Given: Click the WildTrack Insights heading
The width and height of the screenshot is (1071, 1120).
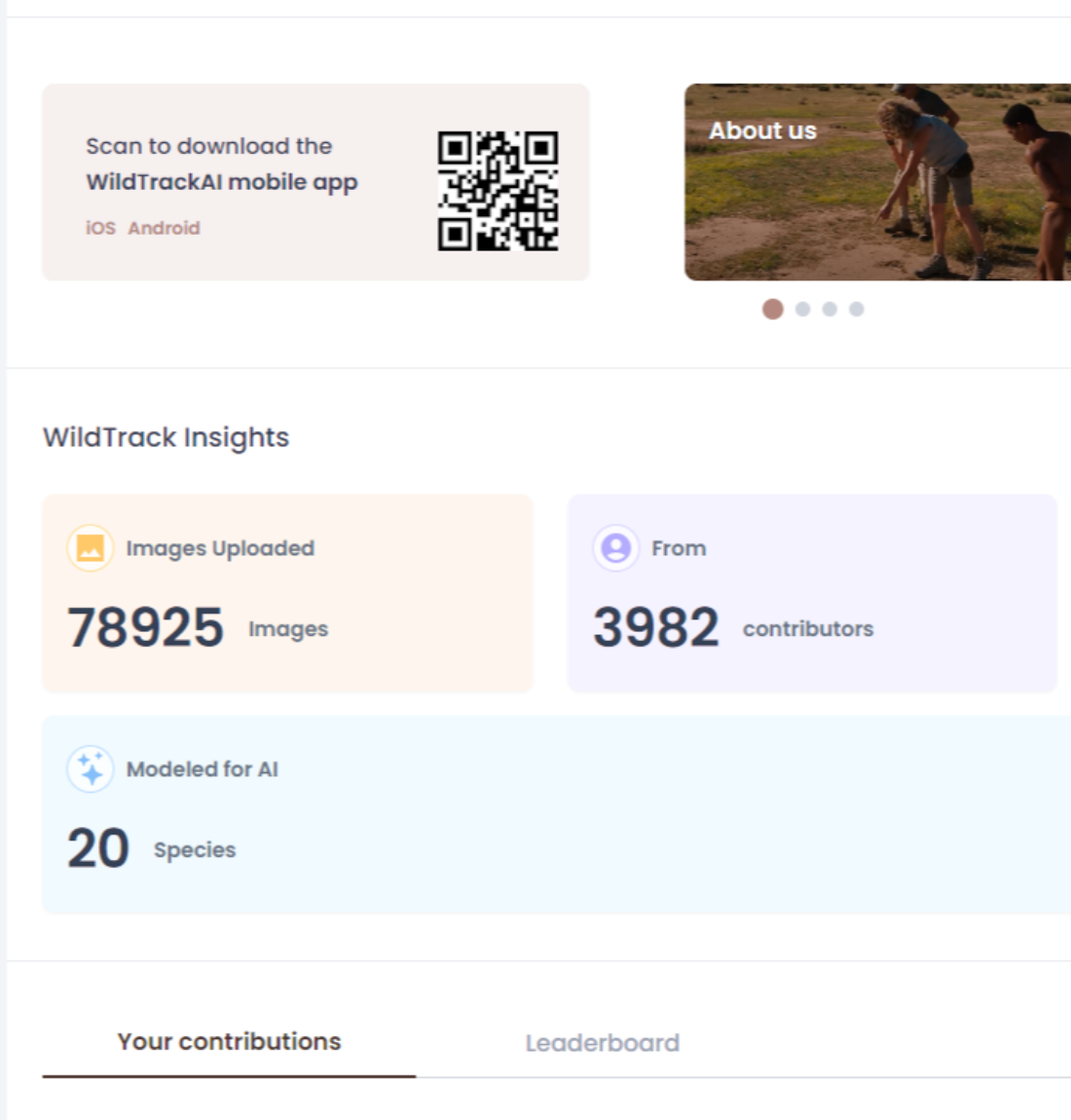Looking at the screenshot, I should pyautogui.click(x=166, y=438).
